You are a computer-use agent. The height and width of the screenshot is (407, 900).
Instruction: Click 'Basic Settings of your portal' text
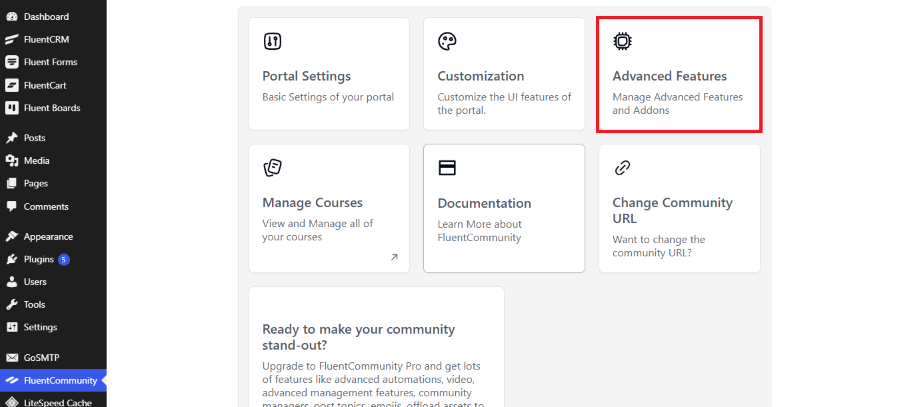tap(328, 97)
